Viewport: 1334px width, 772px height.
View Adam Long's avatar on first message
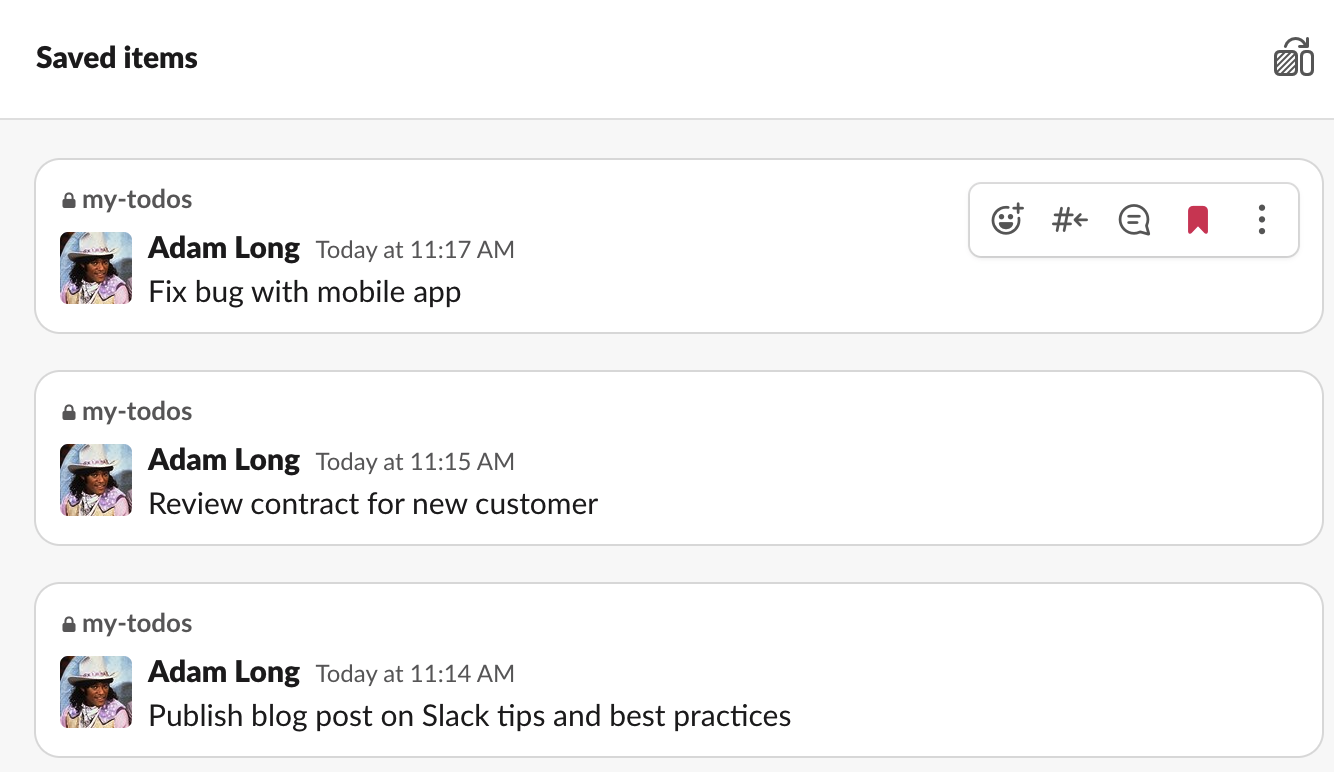tap(96, 268)
